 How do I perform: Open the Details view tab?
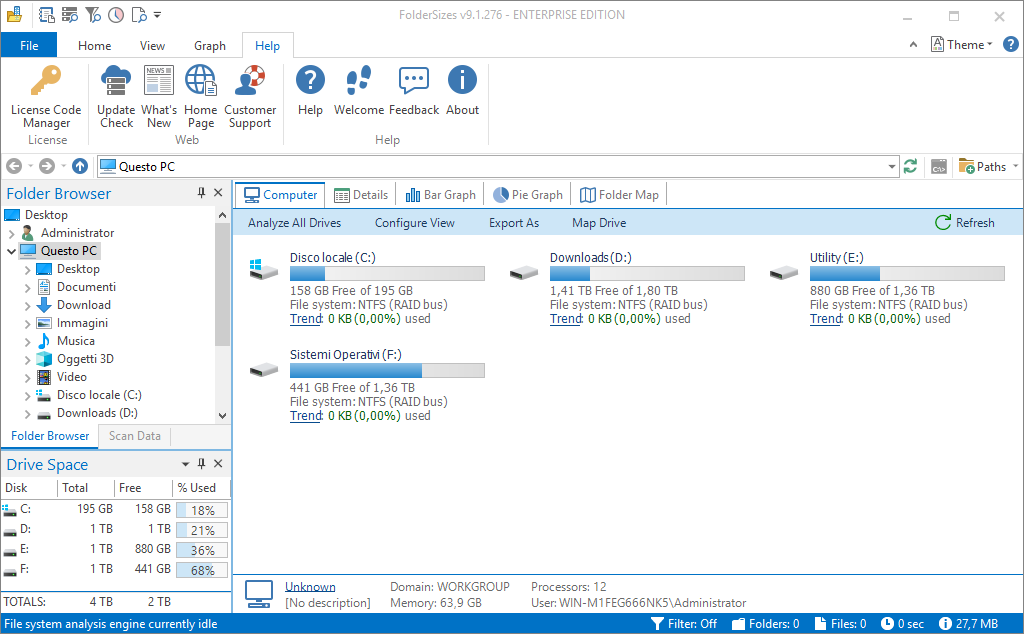tap(361, 195)
